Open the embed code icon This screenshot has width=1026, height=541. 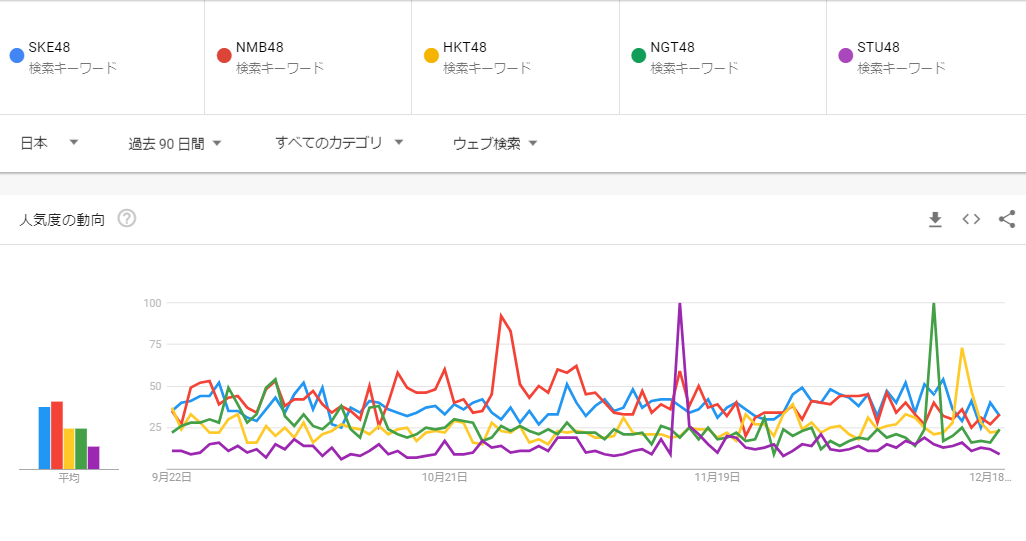tap(971, 219)
